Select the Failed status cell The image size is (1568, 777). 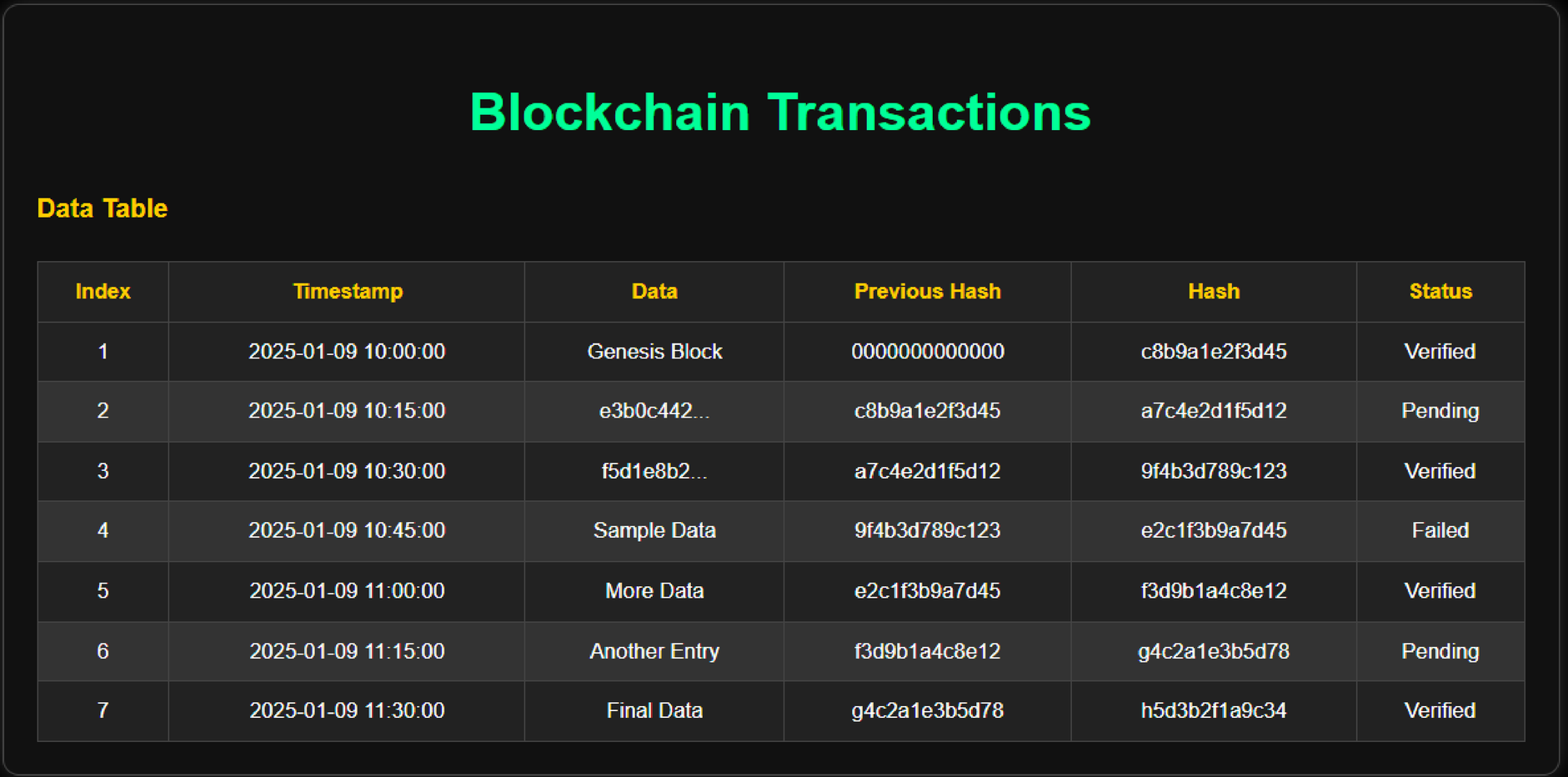[1440, 530]
